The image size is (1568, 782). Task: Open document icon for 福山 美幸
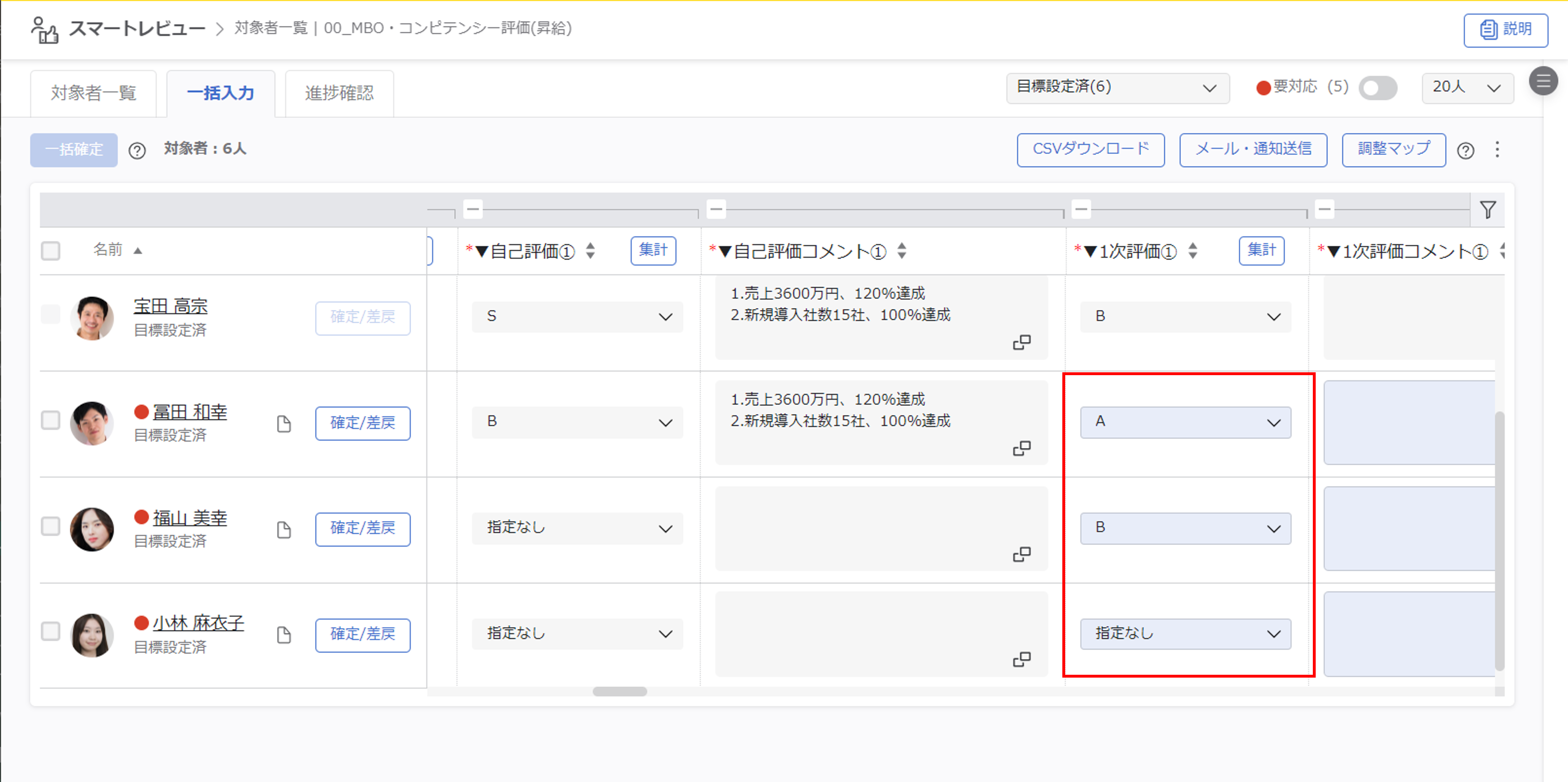(284, 529)
